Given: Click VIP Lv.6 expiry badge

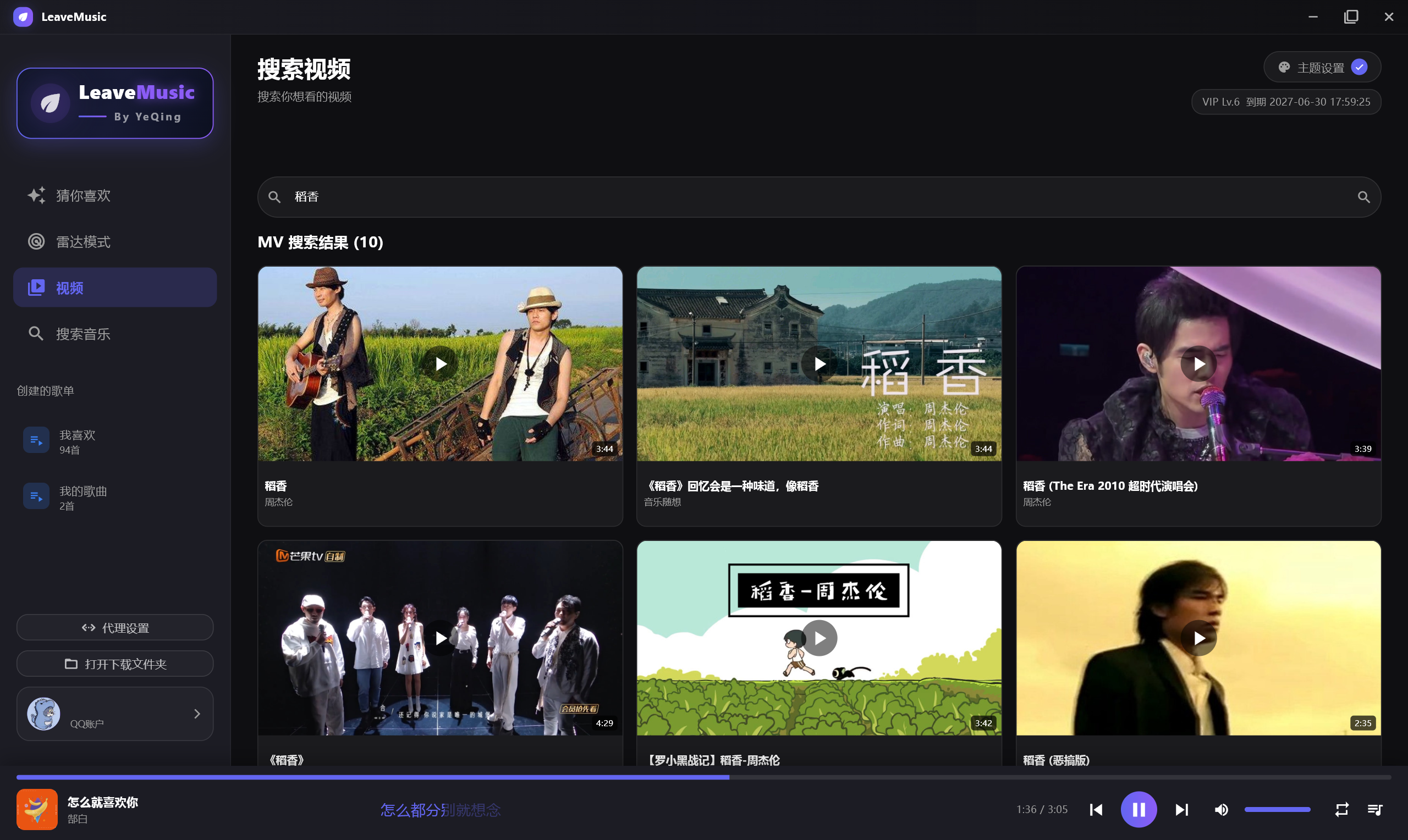Looking at the screenshot, I should point(1286,102).
